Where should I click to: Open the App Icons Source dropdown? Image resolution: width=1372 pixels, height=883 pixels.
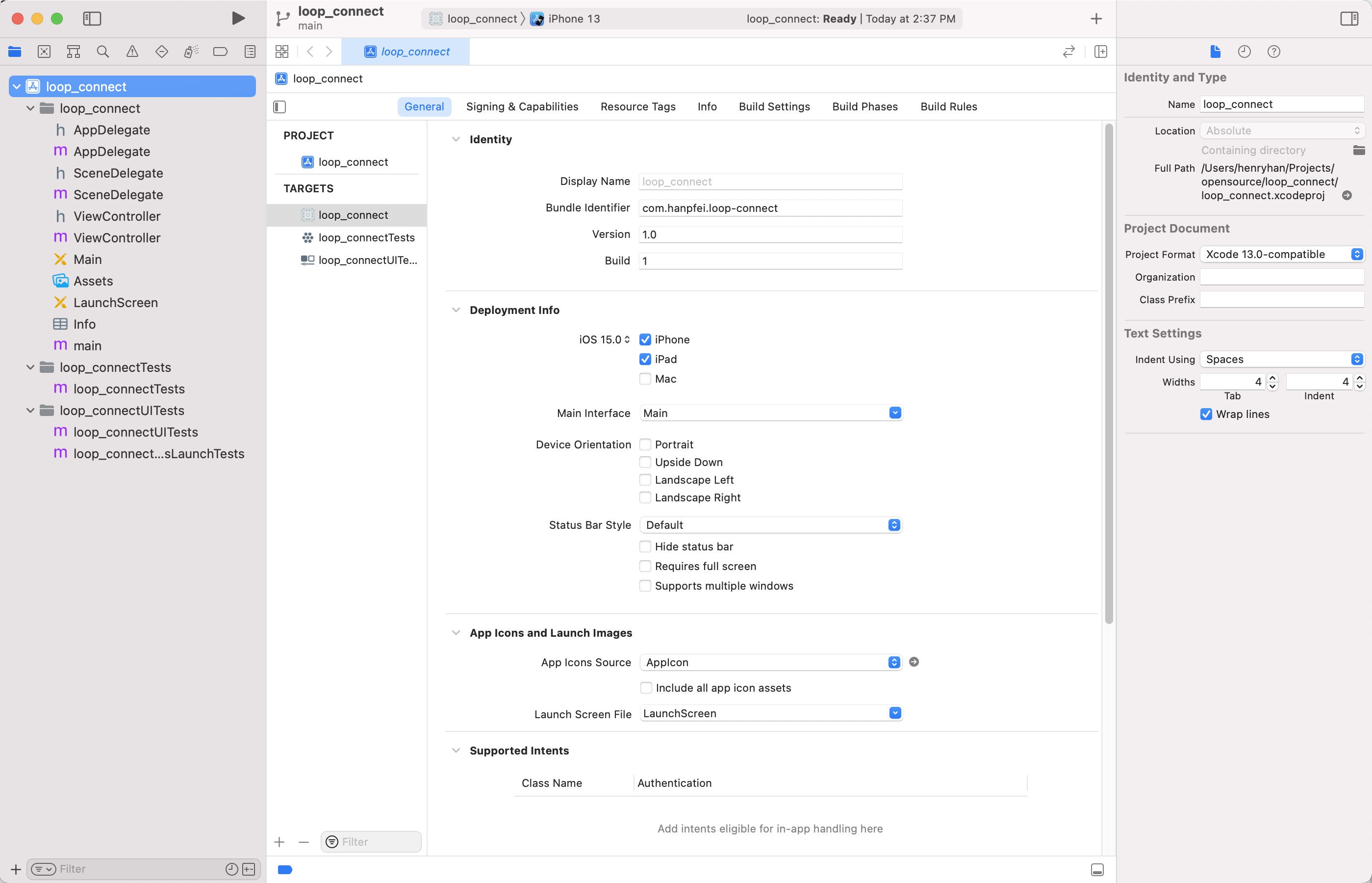point(771,662)
